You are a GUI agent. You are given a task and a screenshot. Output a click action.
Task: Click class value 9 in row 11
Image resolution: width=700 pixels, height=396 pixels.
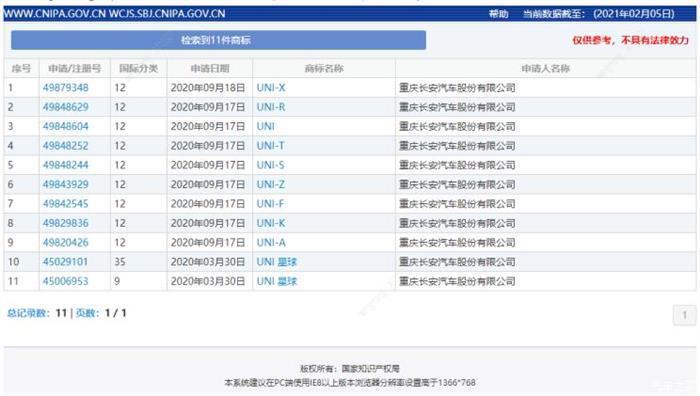point(117,281)
